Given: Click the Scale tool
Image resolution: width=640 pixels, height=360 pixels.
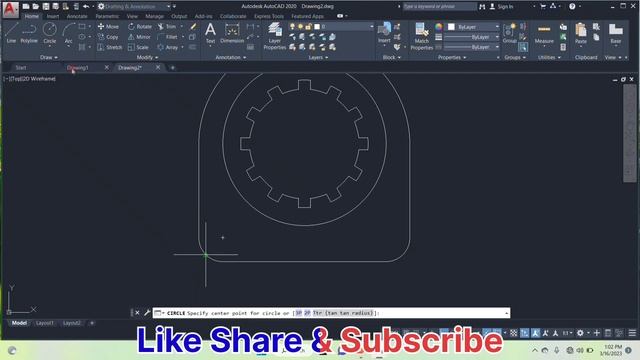Looking at the screenshot, I should [138, 47].
